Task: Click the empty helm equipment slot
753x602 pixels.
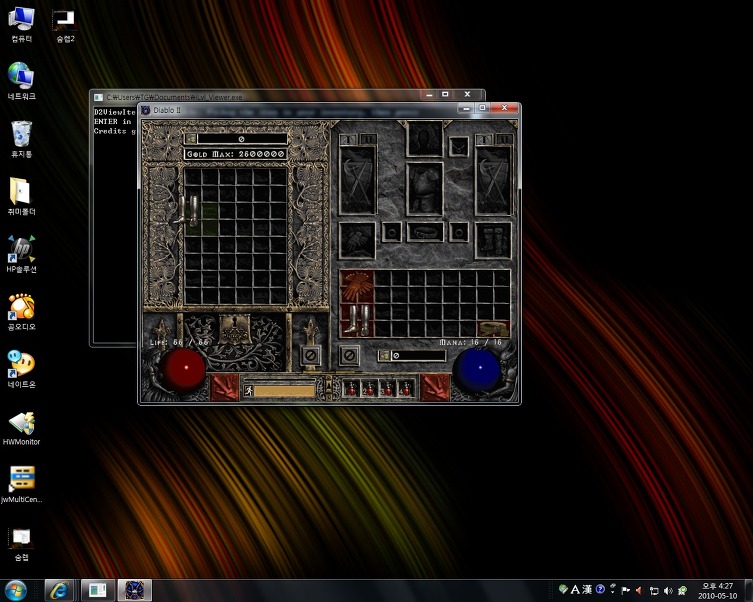Action: coord(424,138)
